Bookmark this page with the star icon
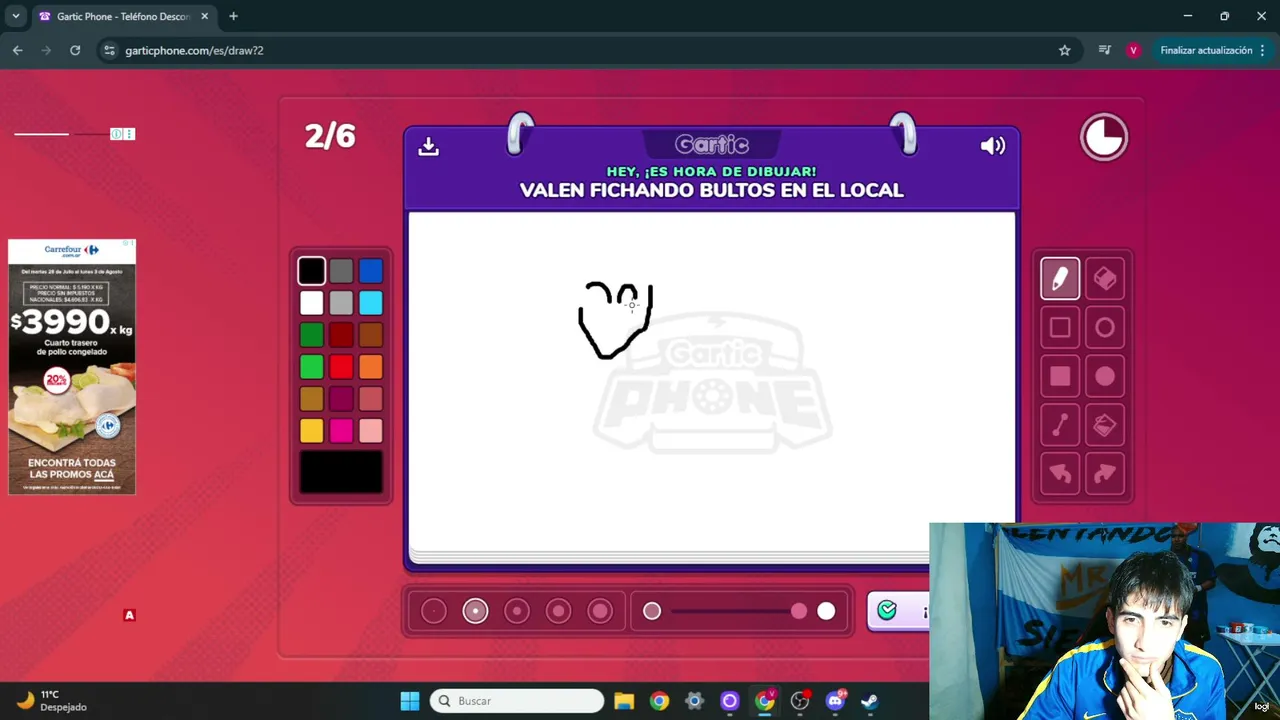 click(x=1065, y=50)
